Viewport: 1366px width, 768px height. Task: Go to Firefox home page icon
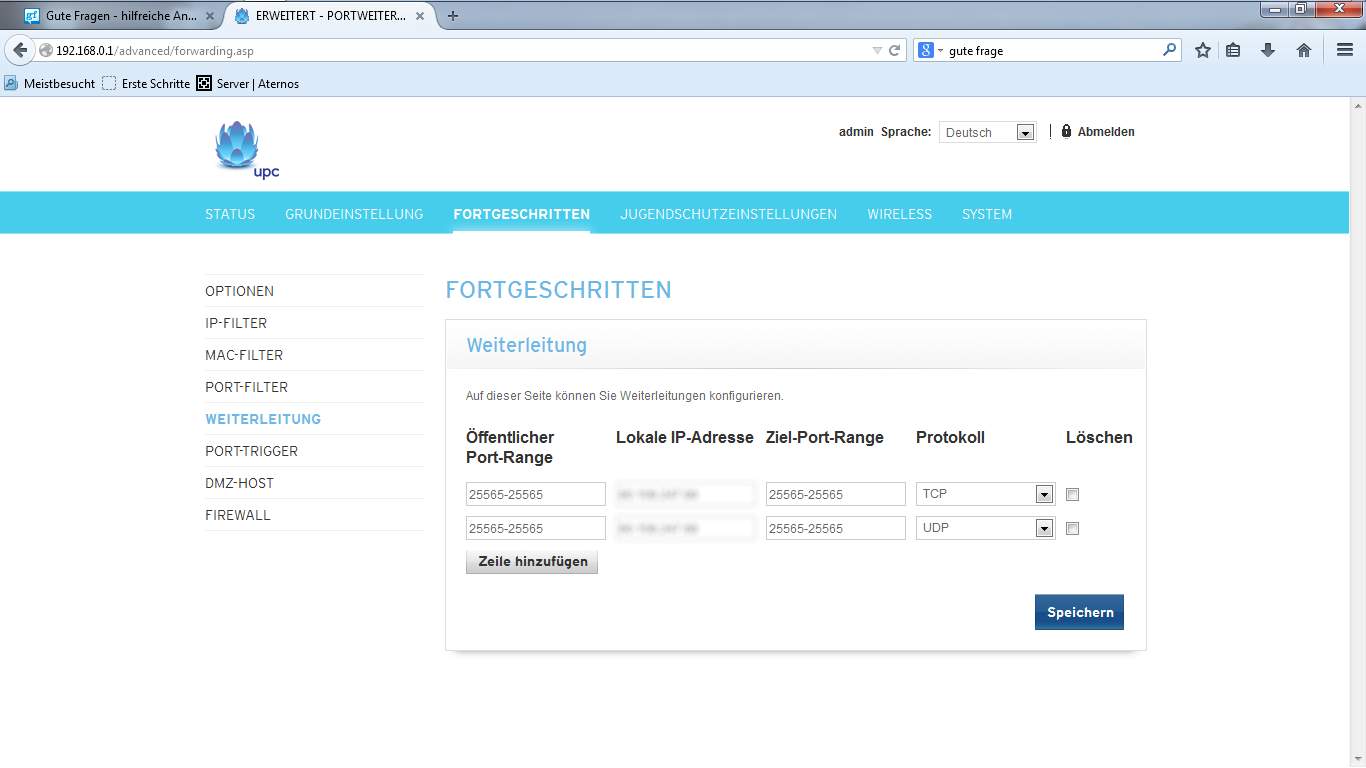click(x=1304, y=50)
